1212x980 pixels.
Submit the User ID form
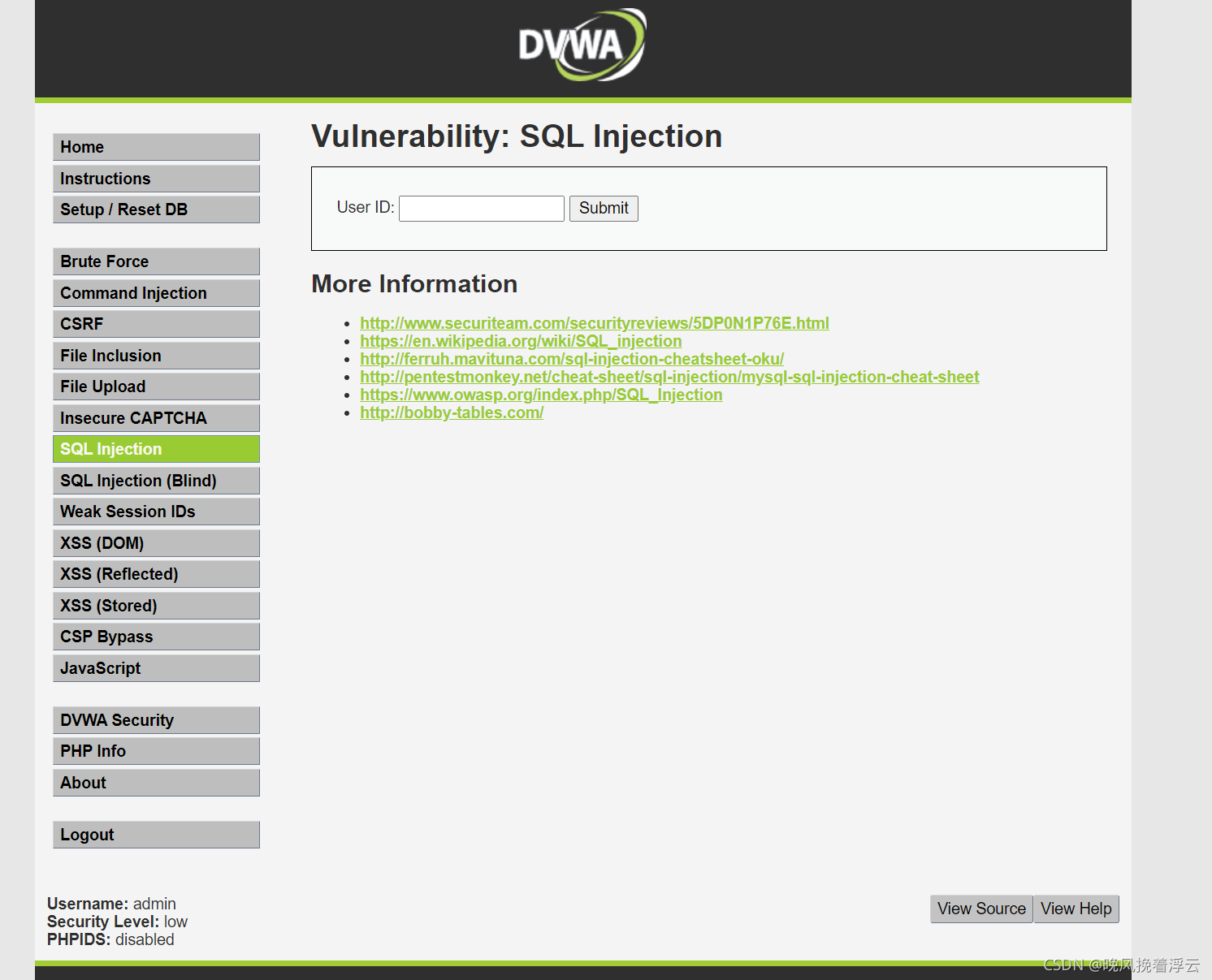click(604, 209)
